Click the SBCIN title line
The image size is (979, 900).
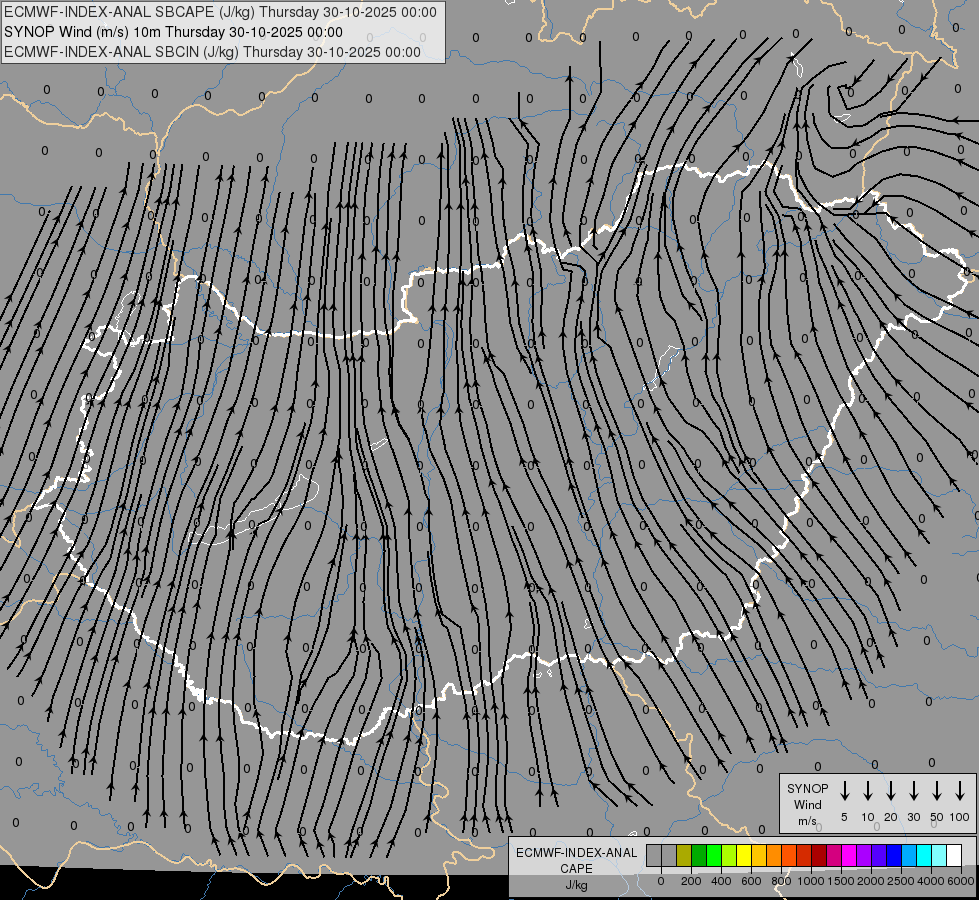212,52
